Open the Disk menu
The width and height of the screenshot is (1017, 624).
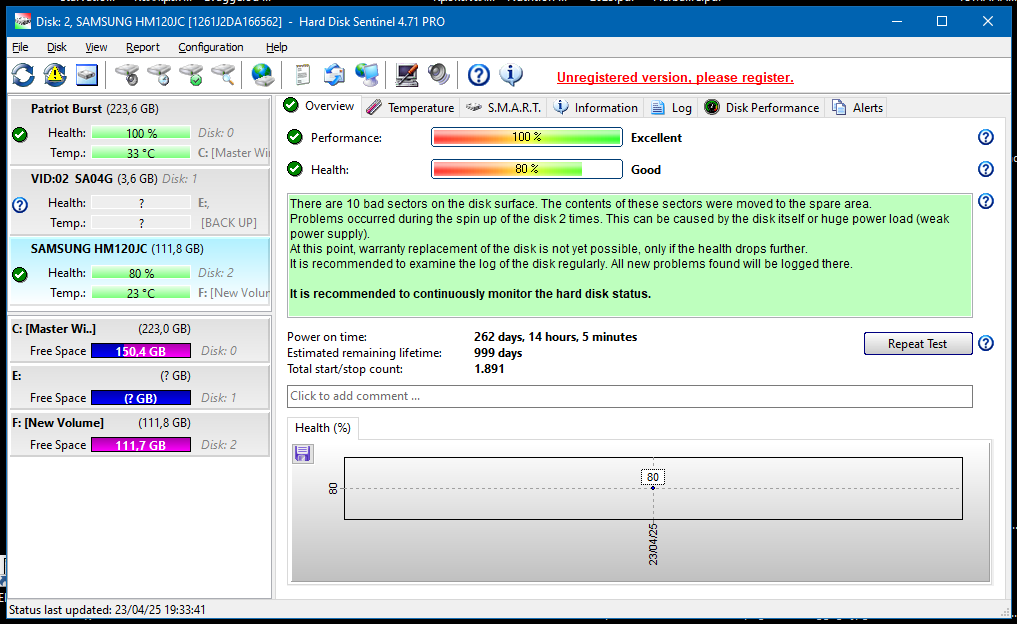tap(56, 47)
